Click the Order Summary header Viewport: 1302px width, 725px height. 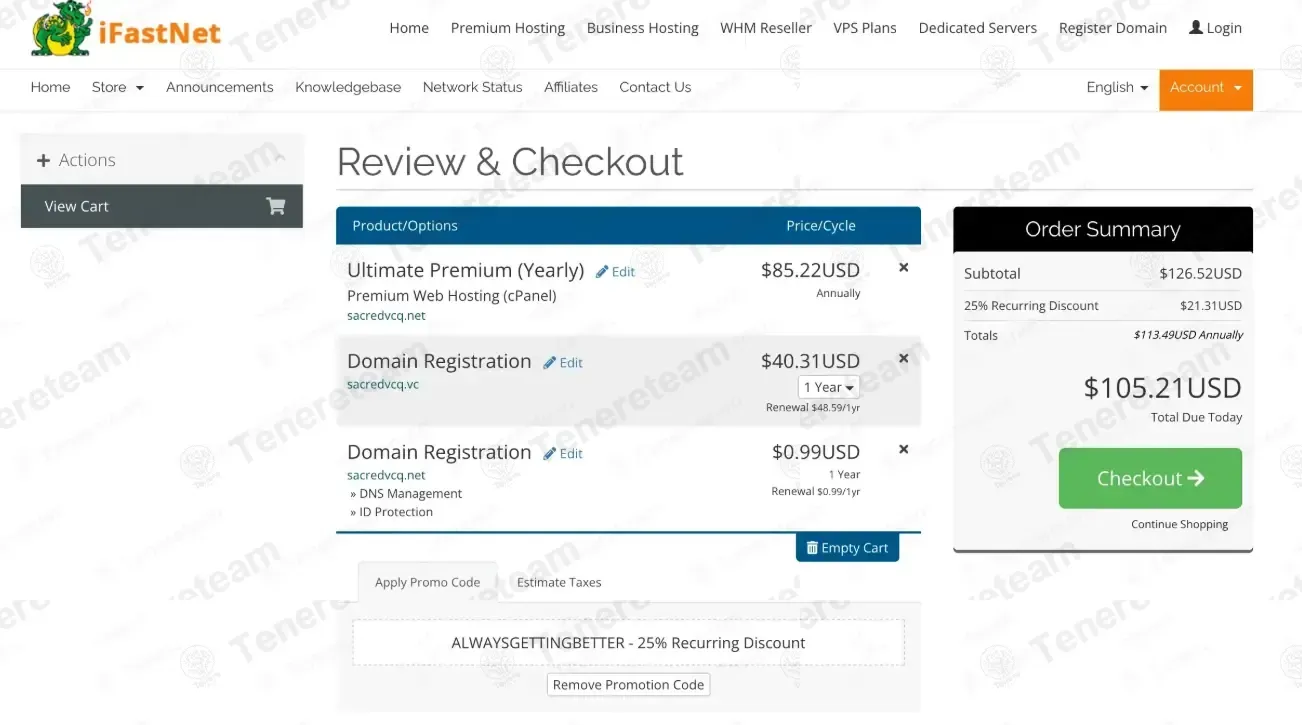pos(1103,229)
